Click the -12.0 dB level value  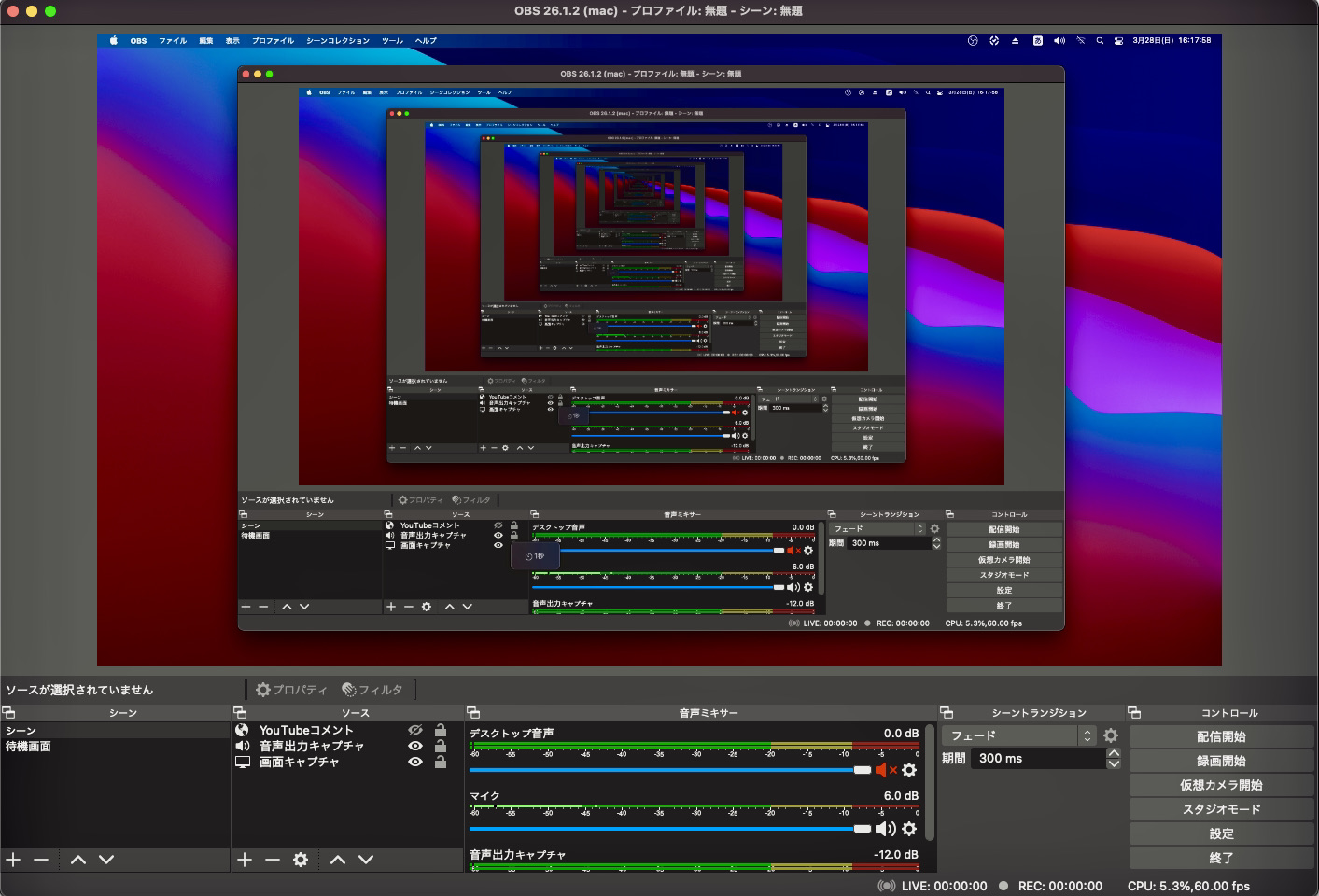[x=895, y=855]
